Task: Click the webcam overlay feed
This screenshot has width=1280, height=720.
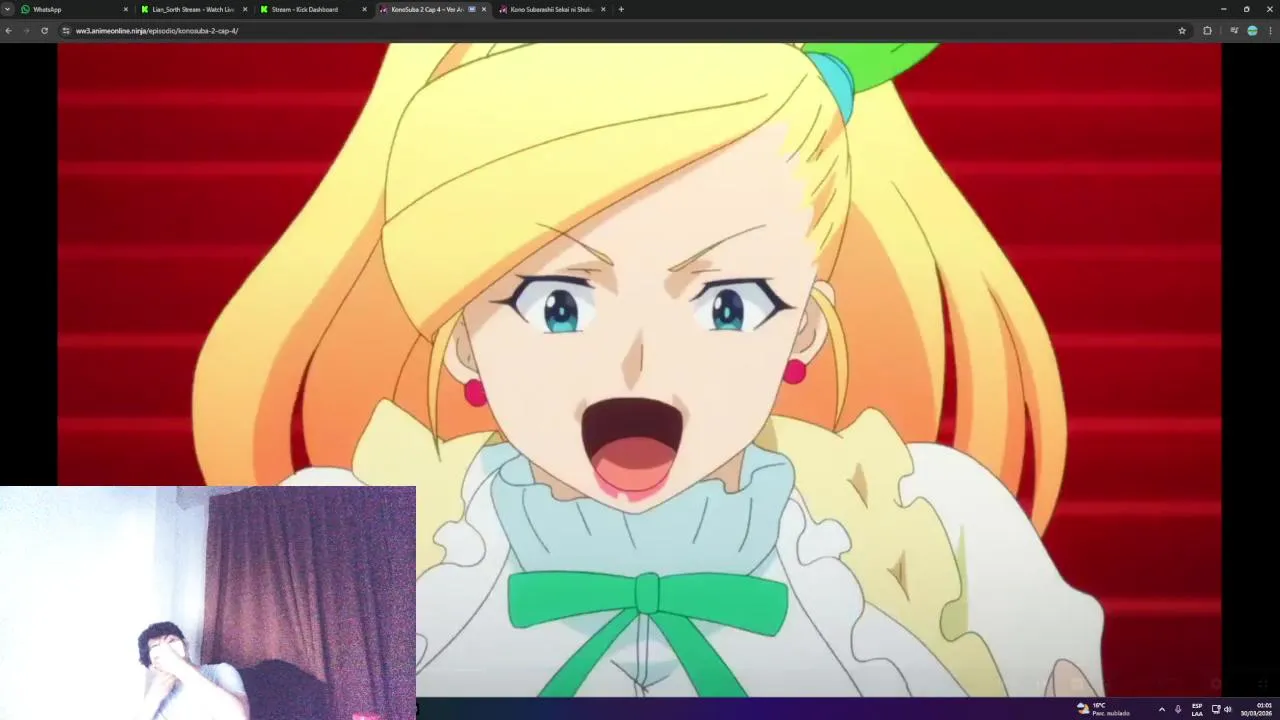Action: (x=207, y=602)
